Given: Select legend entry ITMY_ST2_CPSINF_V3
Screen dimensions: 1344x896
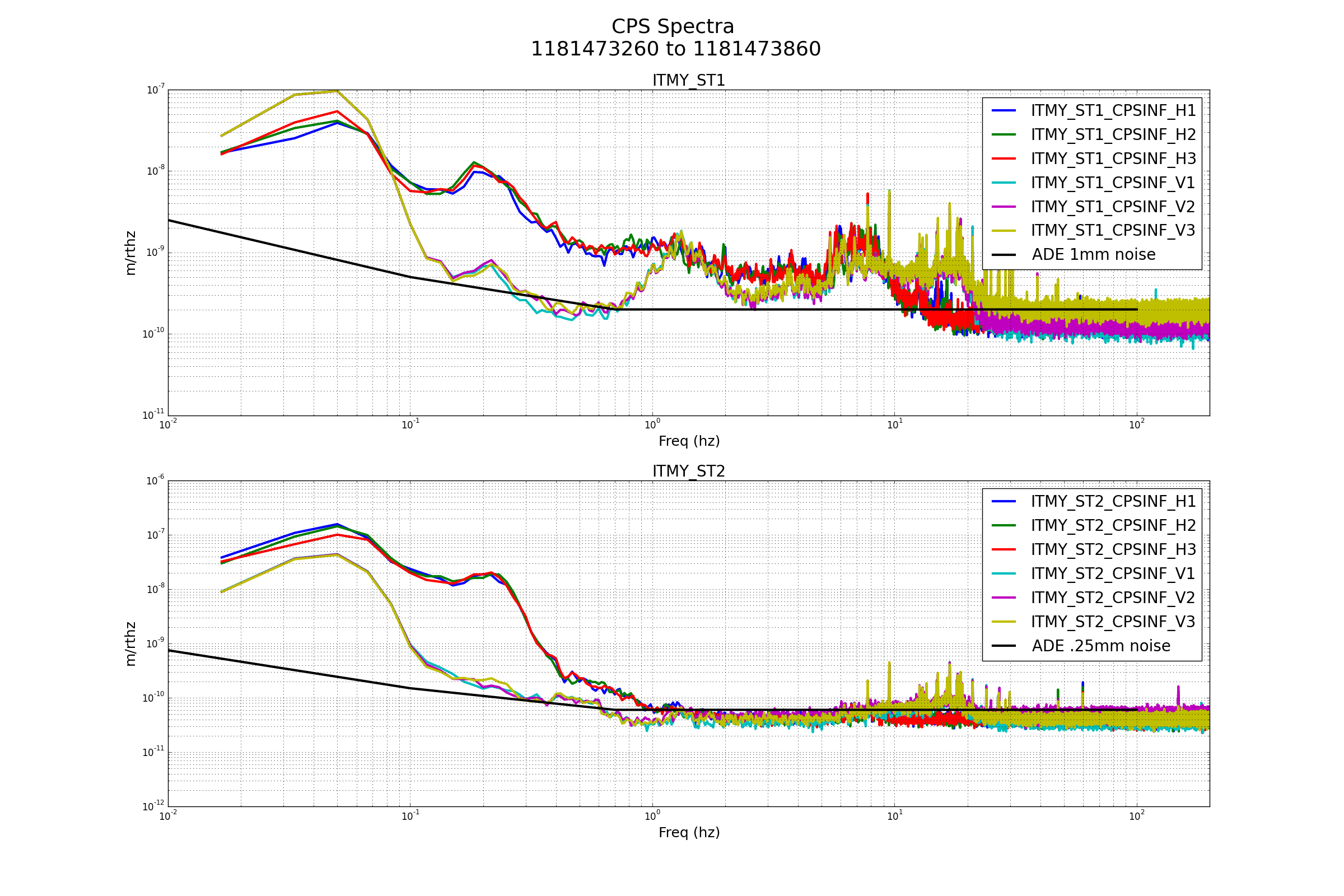Looking at the screenshot, I should click(x=1093, y=622).
